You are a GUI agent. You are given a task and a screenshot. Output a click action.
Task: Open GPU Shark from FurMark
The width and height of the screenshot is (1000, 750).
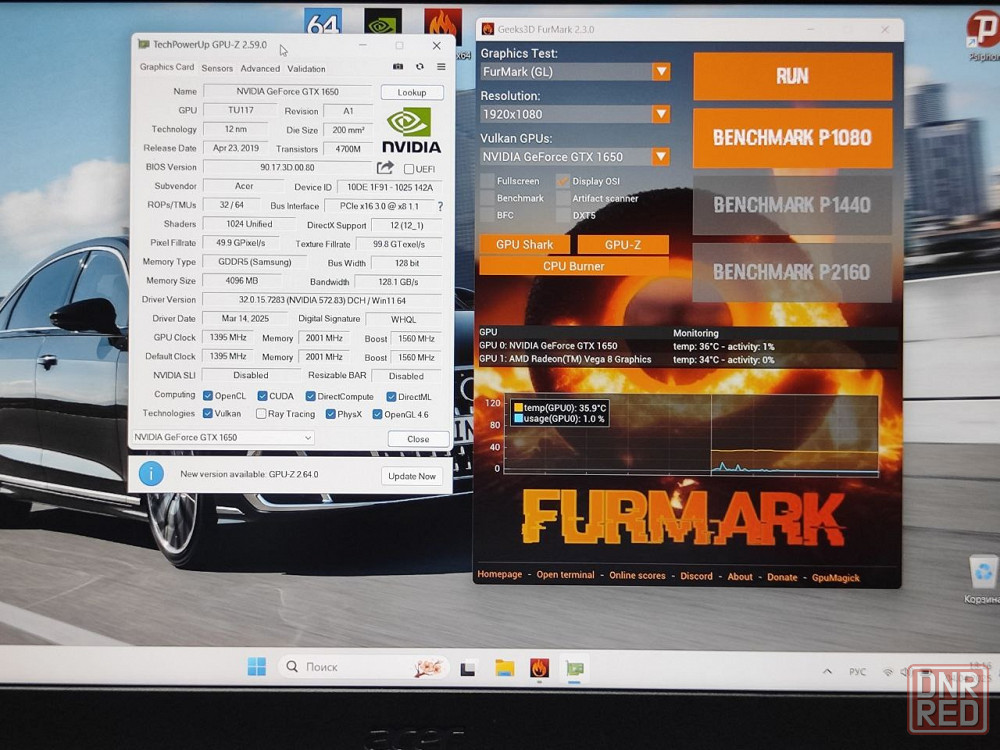[x=525, y=244]
